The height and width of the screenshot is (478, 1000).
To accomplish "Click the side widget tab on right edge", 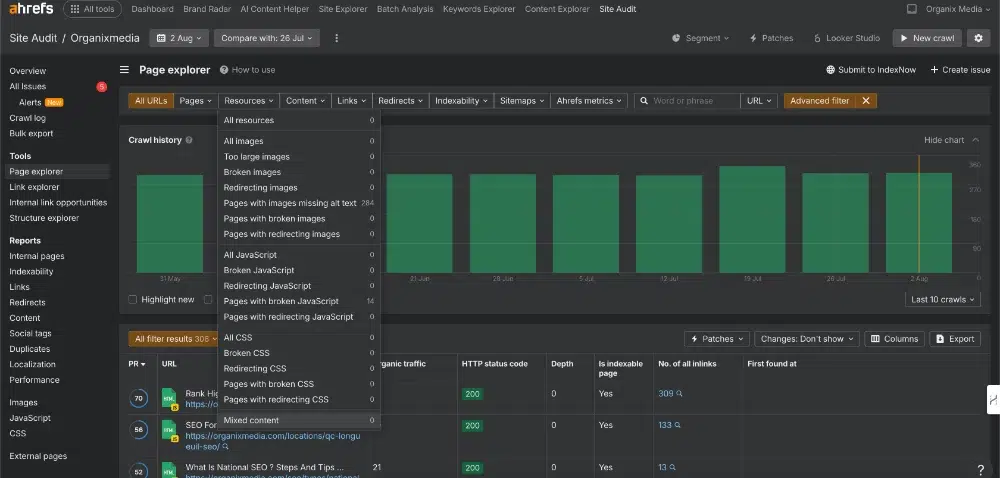I will coord(993,400).
